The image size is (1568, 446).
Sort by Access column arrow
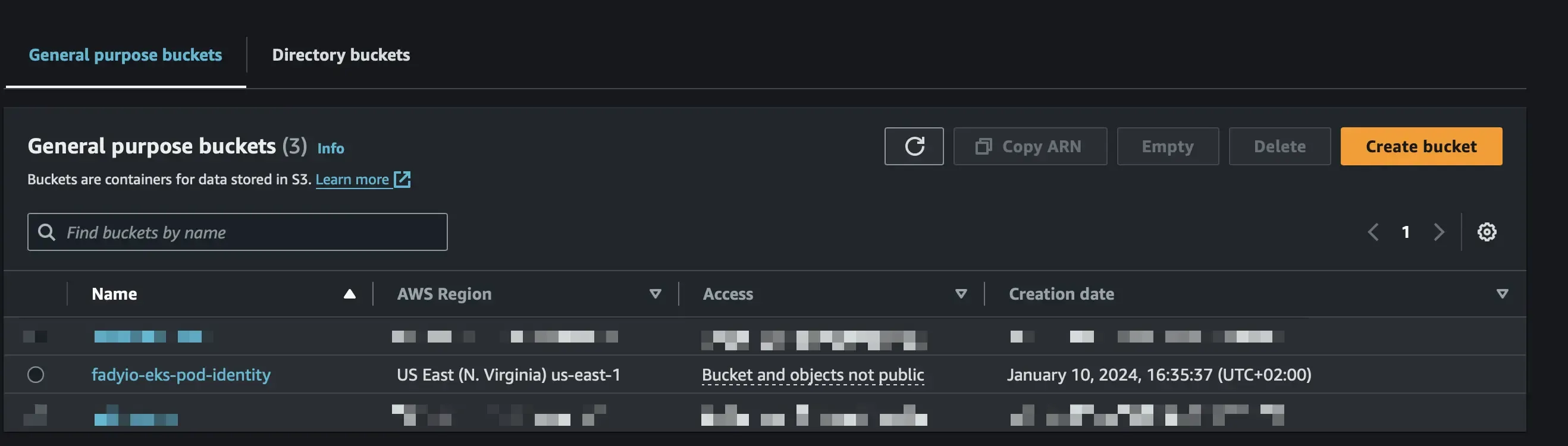pos(961,294)
